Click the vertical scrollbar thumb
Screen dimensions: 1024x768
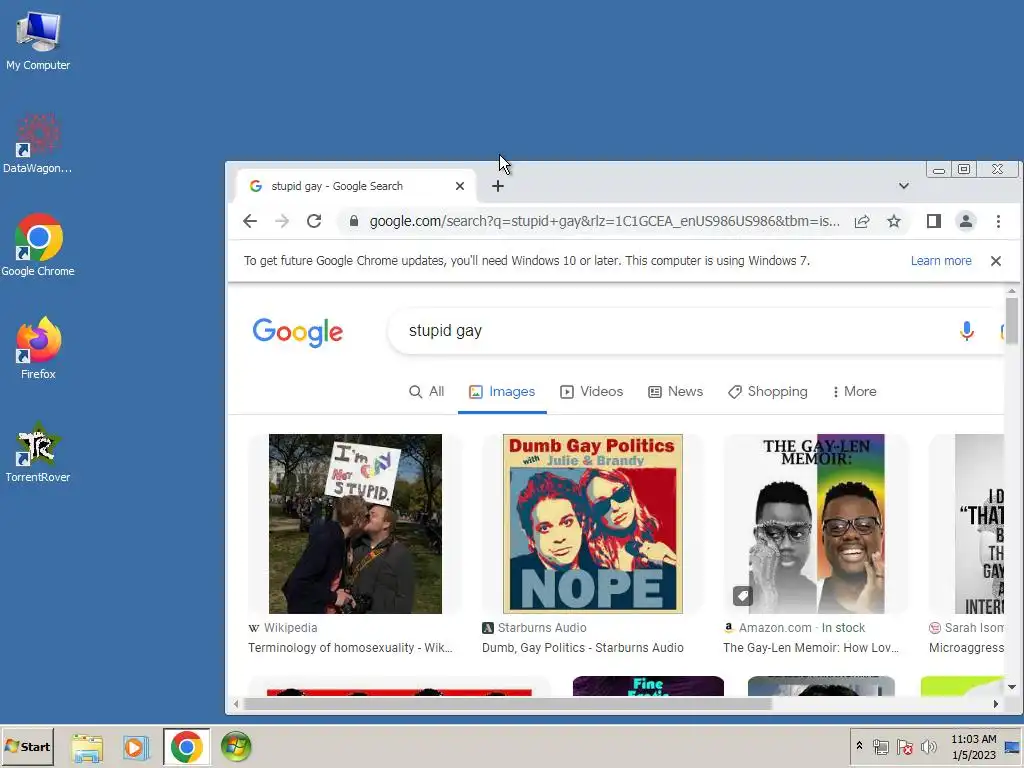1012,320
